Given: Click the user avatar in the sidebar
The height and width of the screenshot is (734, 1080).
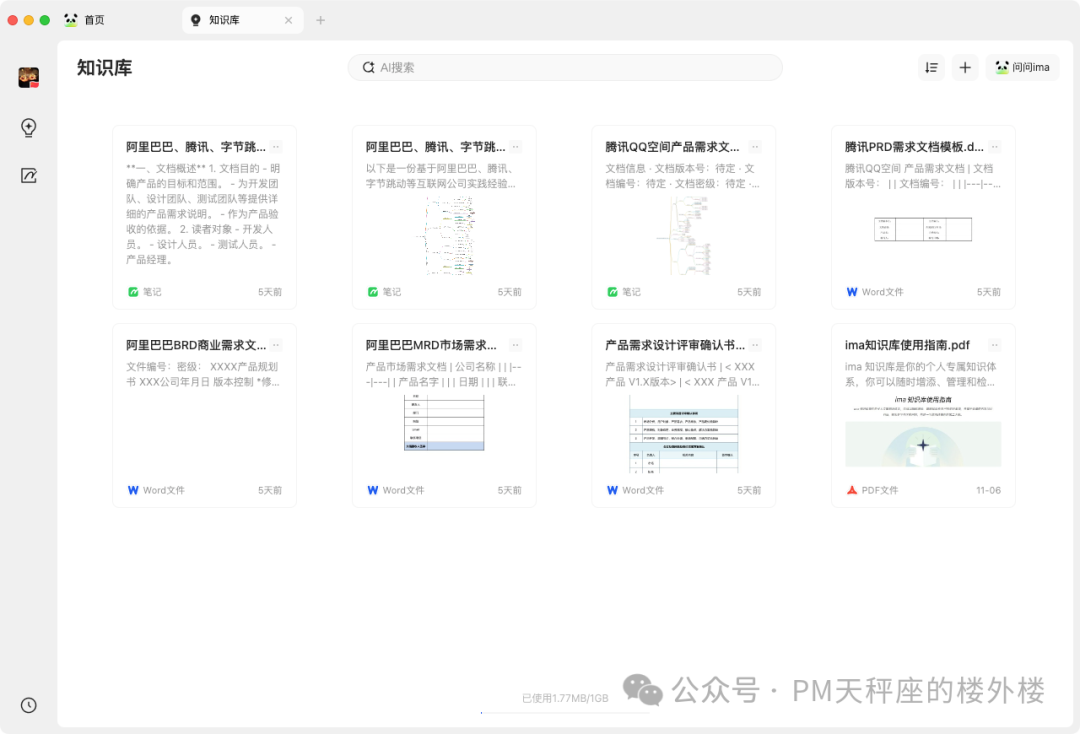Looking at the screenshot, I should [28, 77].
